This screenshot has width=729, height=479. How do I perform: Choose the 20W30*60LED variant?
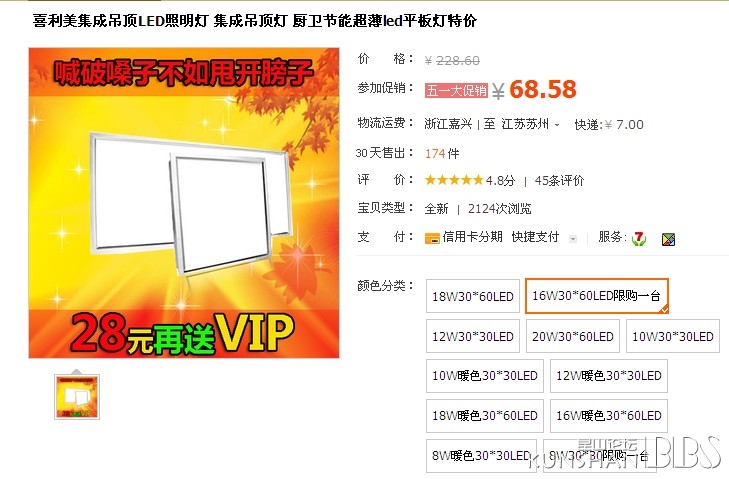[x=573, y=336]
